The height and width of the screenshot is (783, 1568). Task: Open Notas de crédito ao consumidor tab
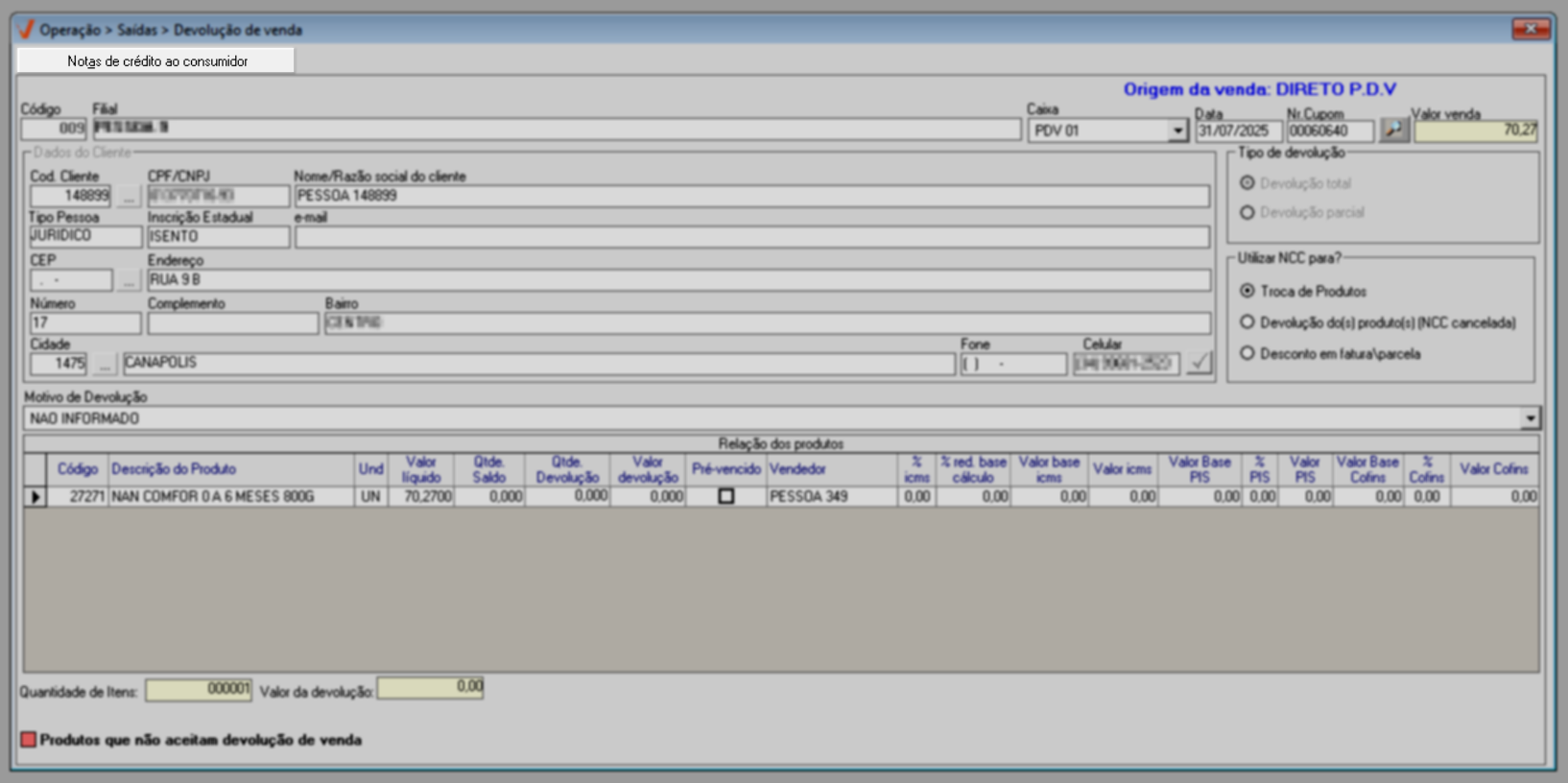[156, 60]
